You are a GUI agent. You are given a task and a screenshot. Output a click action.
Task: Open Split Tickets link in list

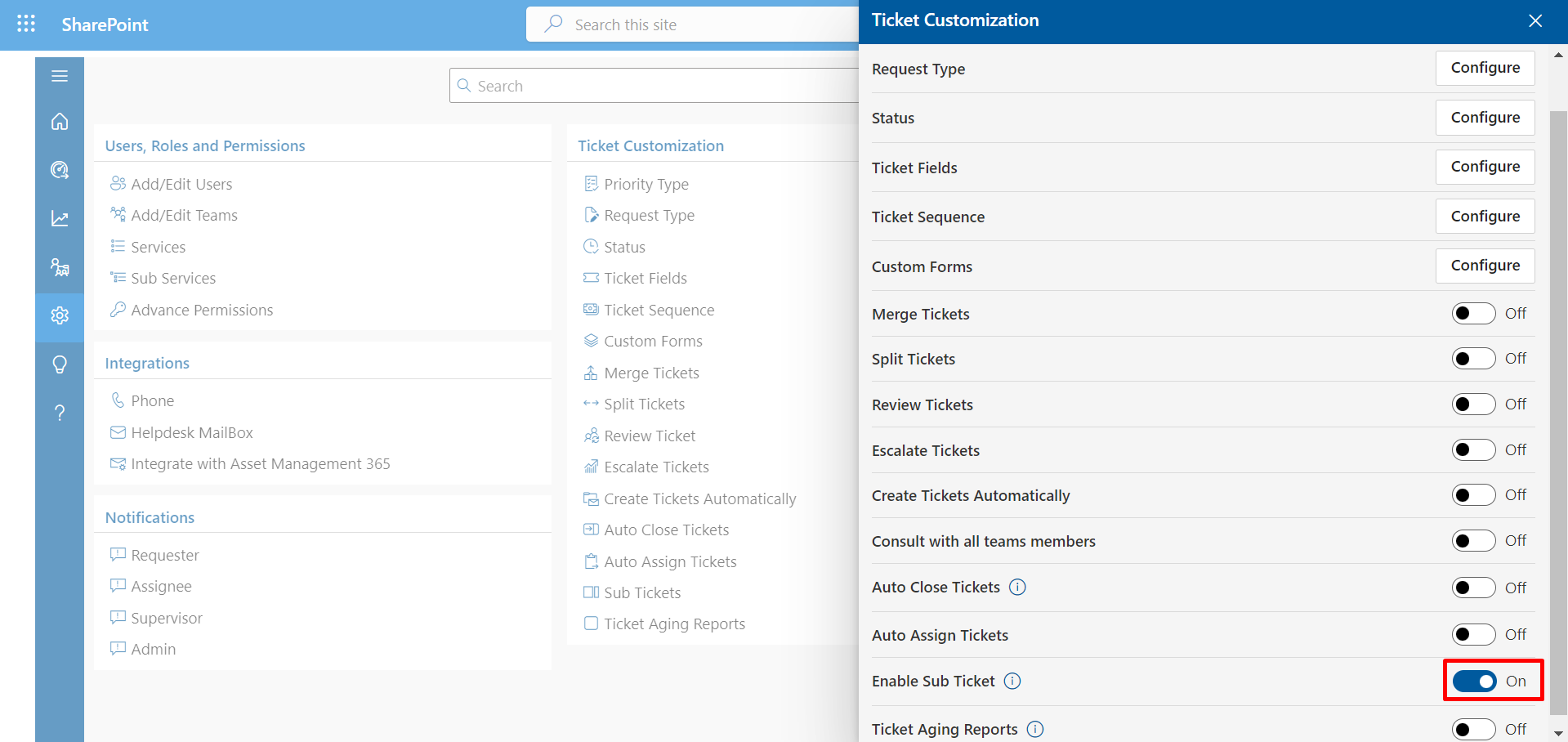(x=645, y=405)
